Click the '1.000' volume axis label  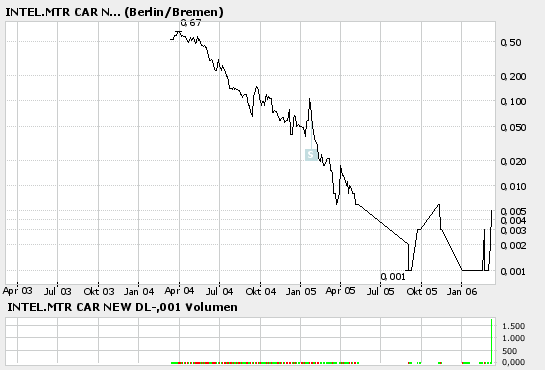514,338
